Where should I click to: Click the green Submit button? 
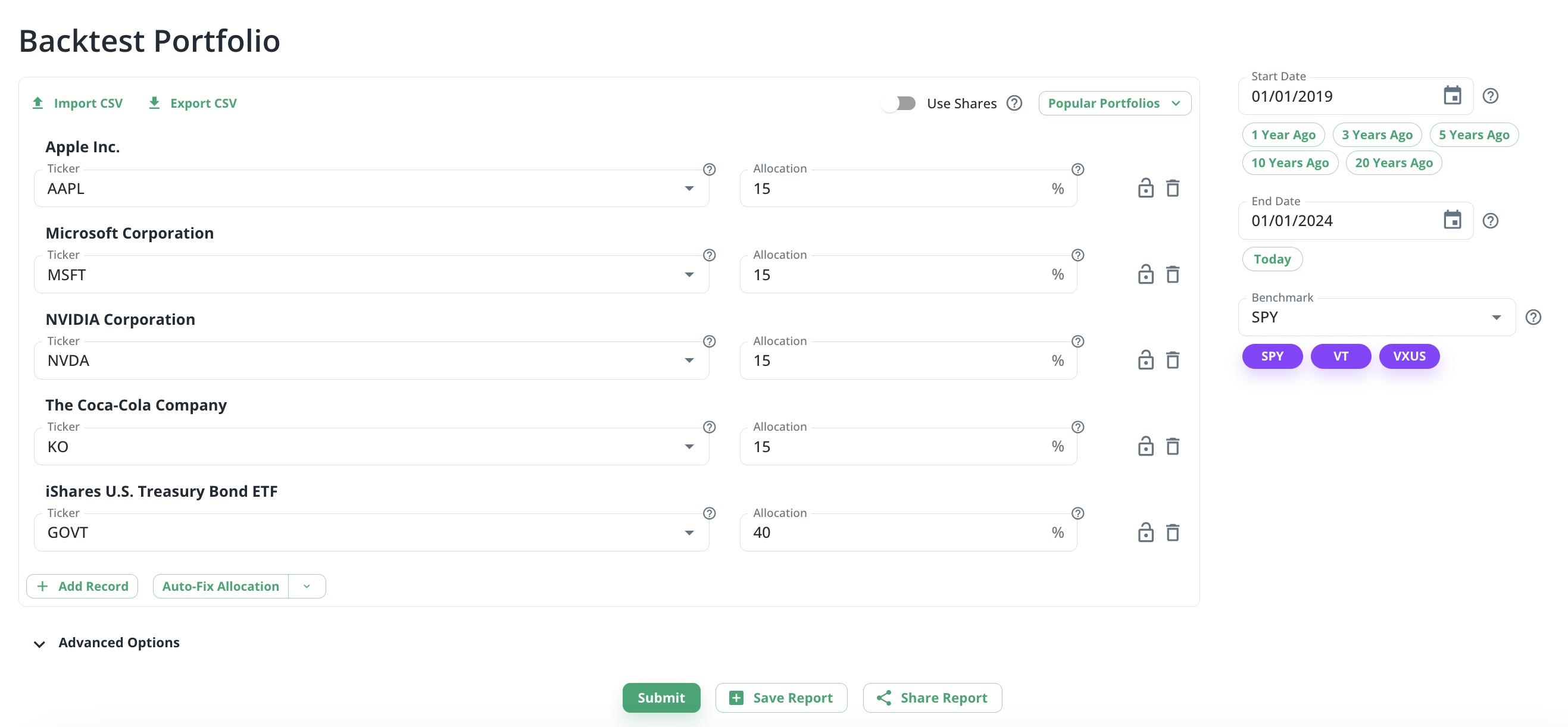coord(661,698)
